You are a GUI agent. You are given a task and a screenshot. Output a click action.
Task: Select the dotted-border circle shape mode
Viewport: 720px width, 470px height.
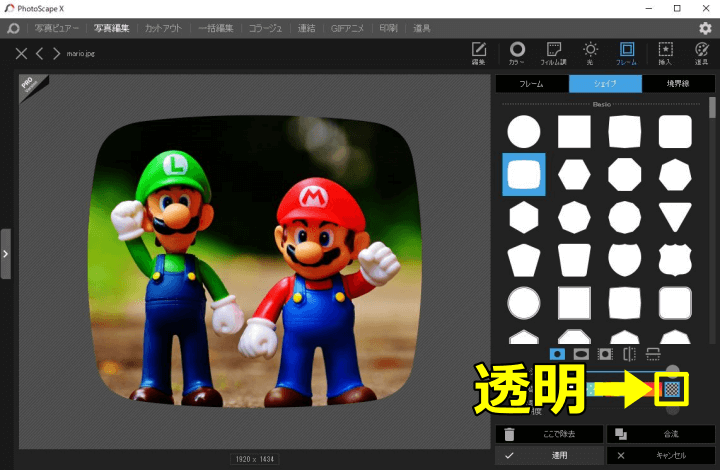pos(605,354)
